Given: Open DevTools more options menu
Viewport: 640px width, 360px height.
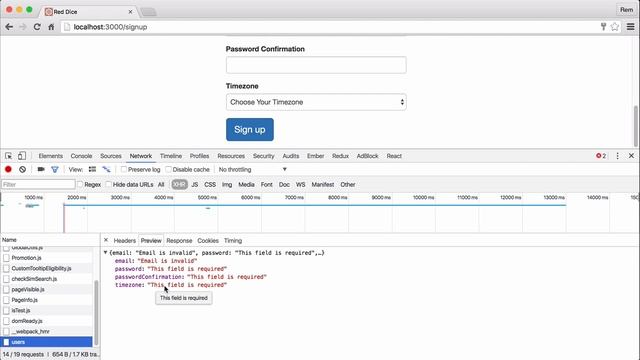Looking at the screenshot, I should click(x=617, y=156).
